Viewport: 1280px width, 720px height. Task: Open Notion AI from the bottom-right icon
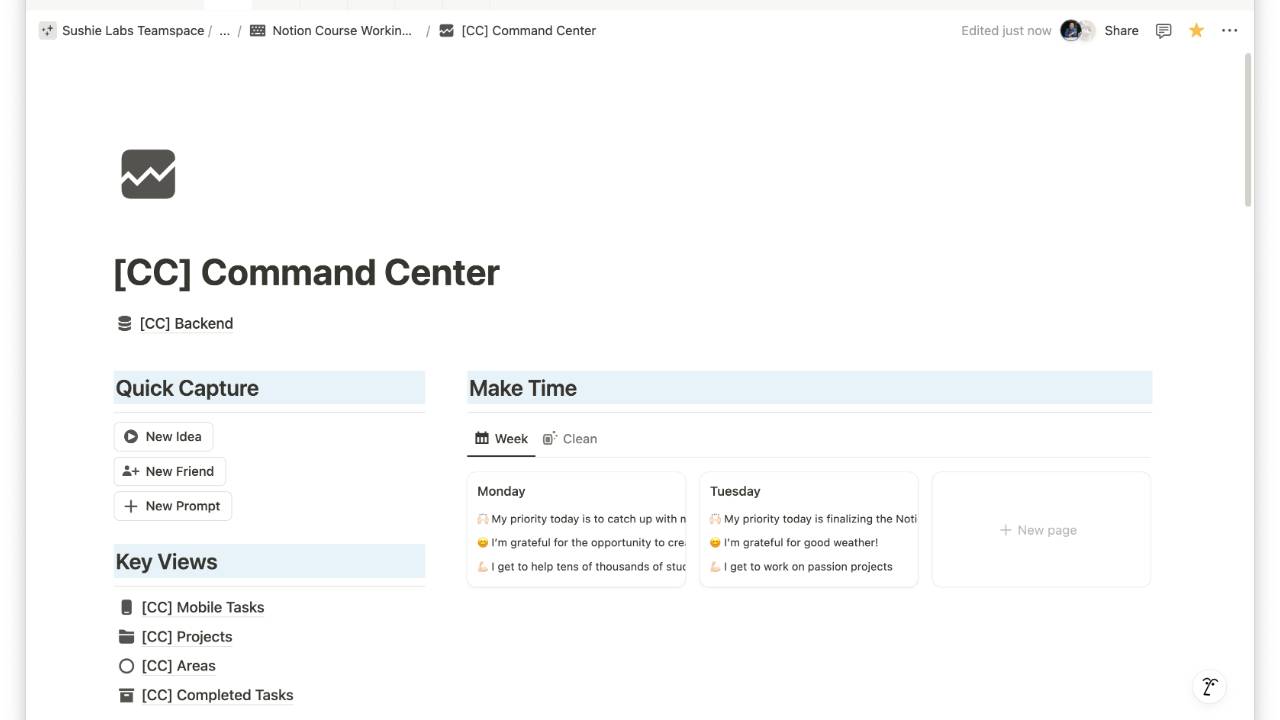(1209, 687)
